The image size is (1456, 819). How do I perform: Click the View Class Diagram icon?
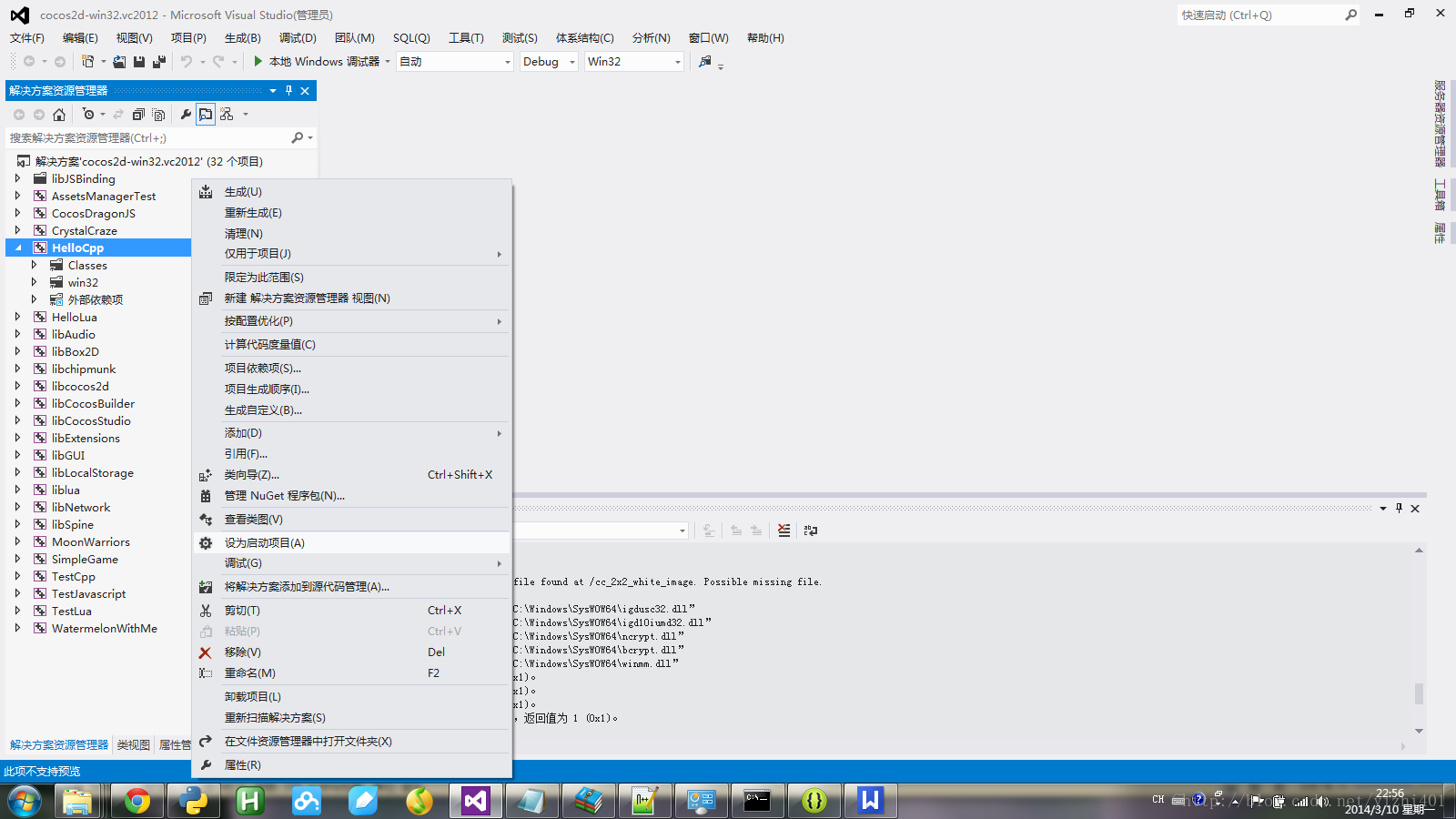tap(227, 115)
